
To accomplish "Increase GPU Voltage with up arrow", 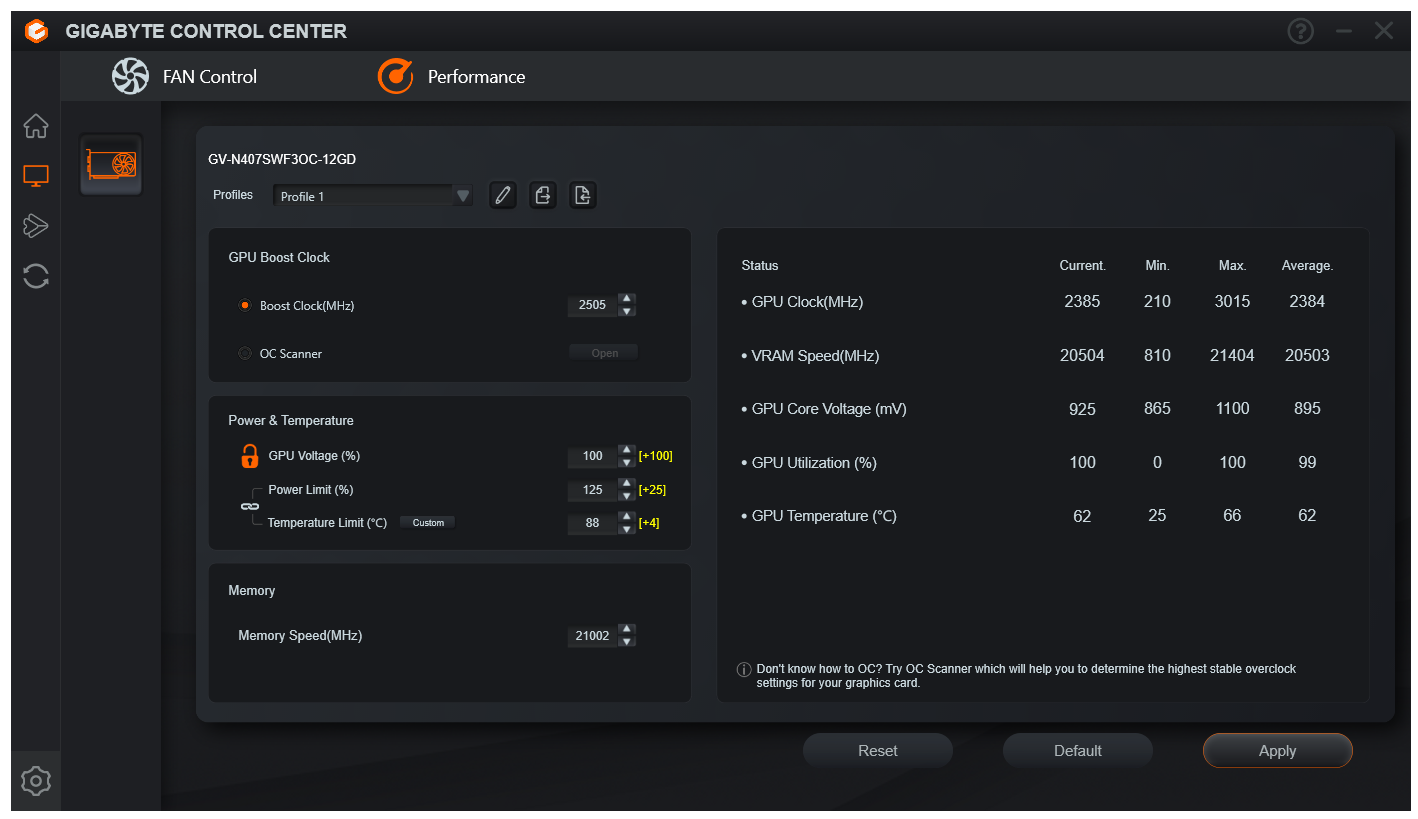I will tap(627, 450).
